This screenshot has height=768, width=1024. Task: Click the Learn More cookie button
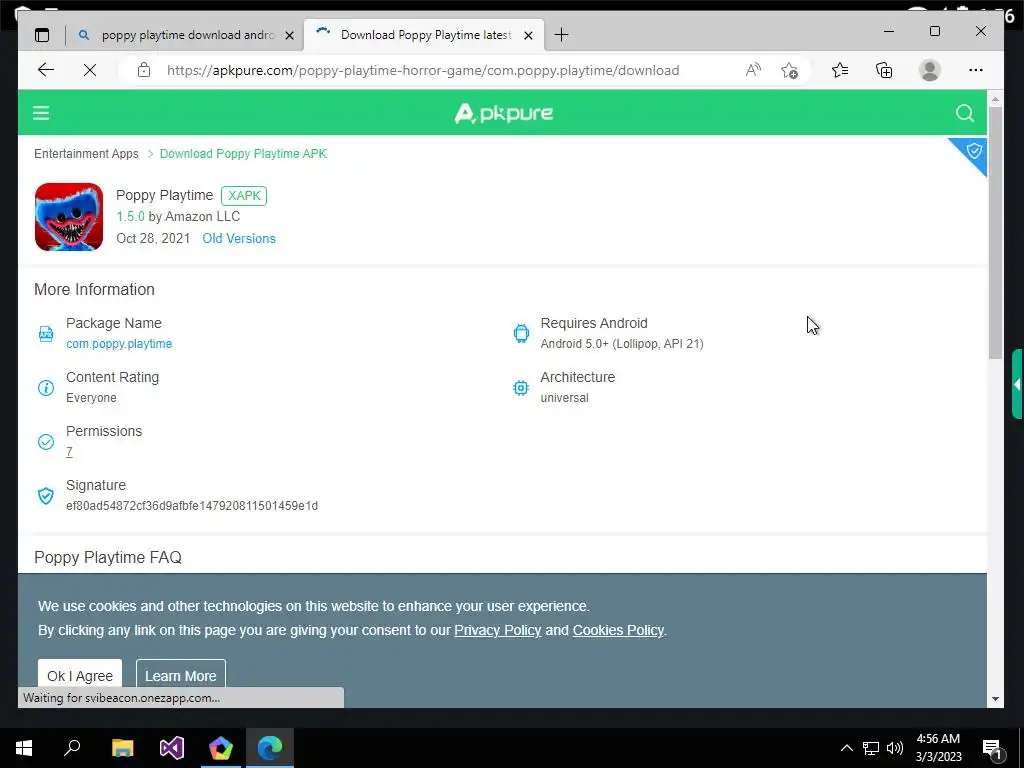coord(181,676)
